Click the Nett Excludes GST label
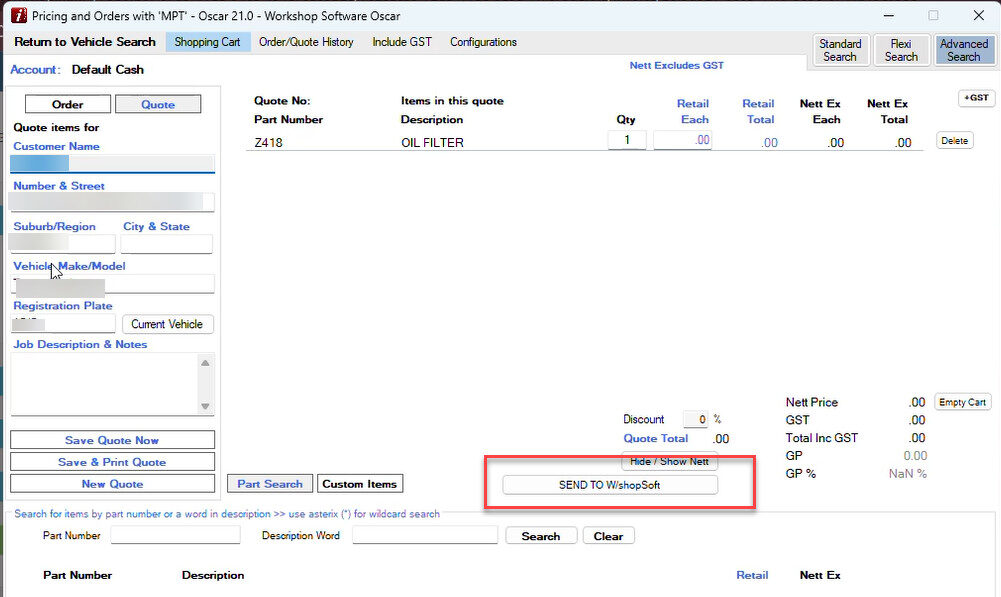 (x=677, y=65)
